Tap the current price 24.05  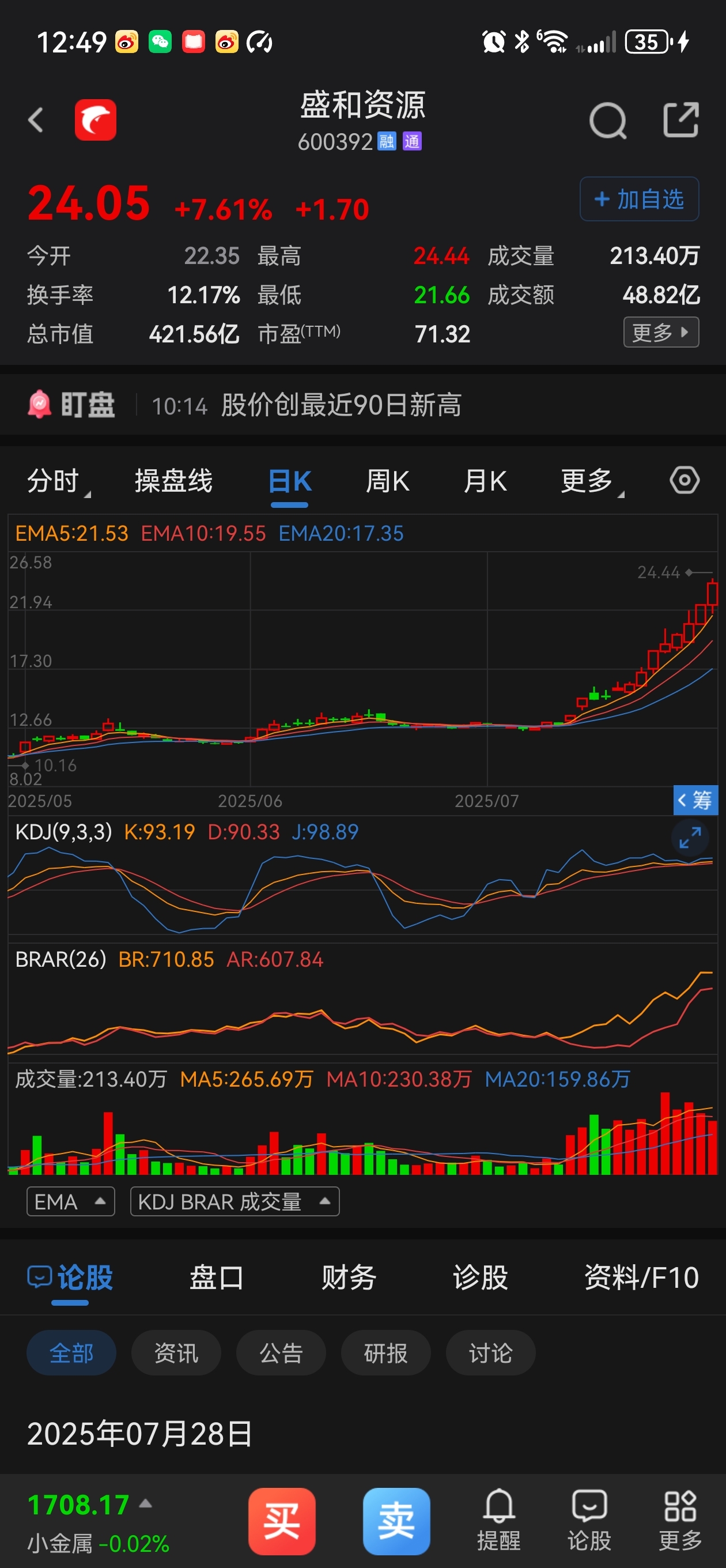click(x=89, y=203)
